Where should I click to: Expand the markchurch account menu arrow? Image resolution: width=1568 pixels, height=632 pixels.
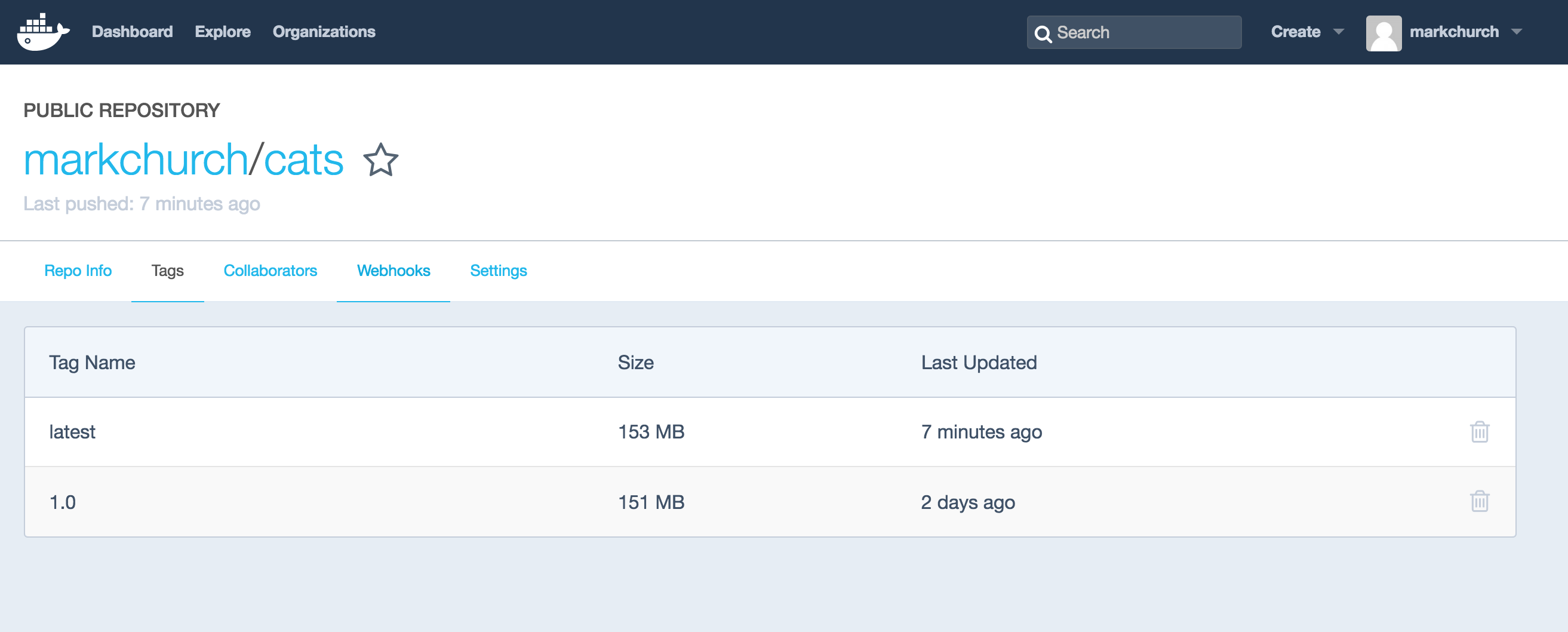(1516, 32)
